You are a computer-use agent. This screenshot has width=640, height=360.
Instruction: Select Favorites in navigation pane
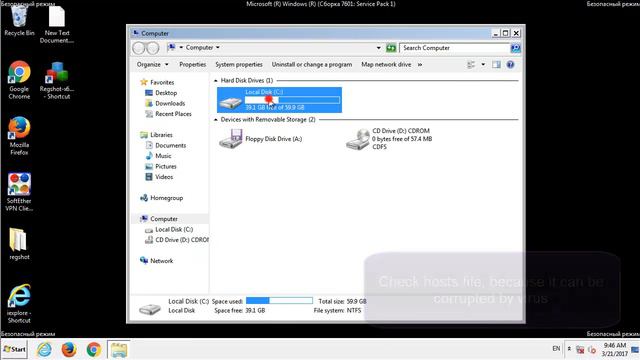[162, 82]
